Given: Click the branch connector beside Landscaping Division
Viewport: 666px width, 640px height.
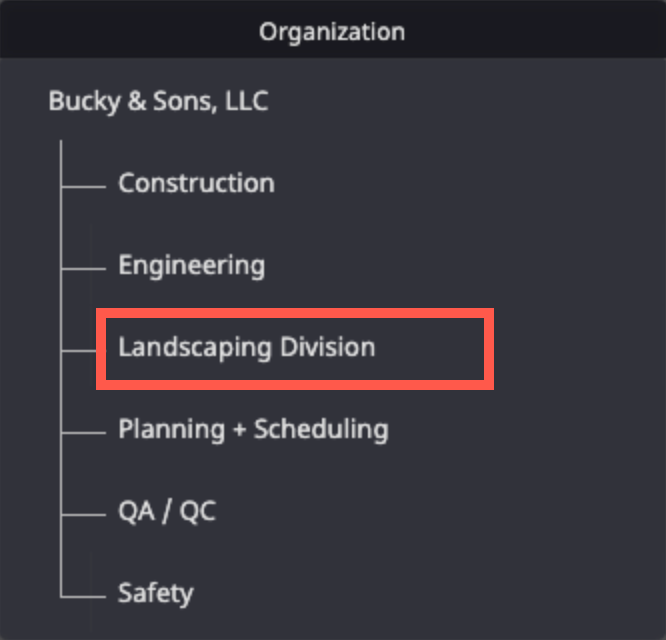Looking at the screenshot, I should point(79,350).
